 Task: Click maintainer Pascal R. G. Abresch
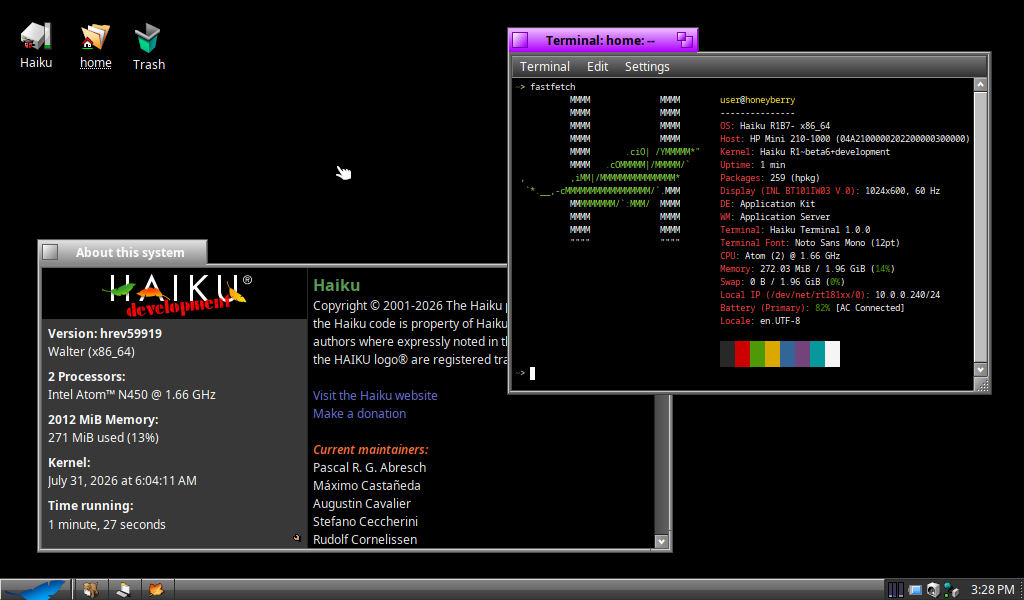pos(369,468)
